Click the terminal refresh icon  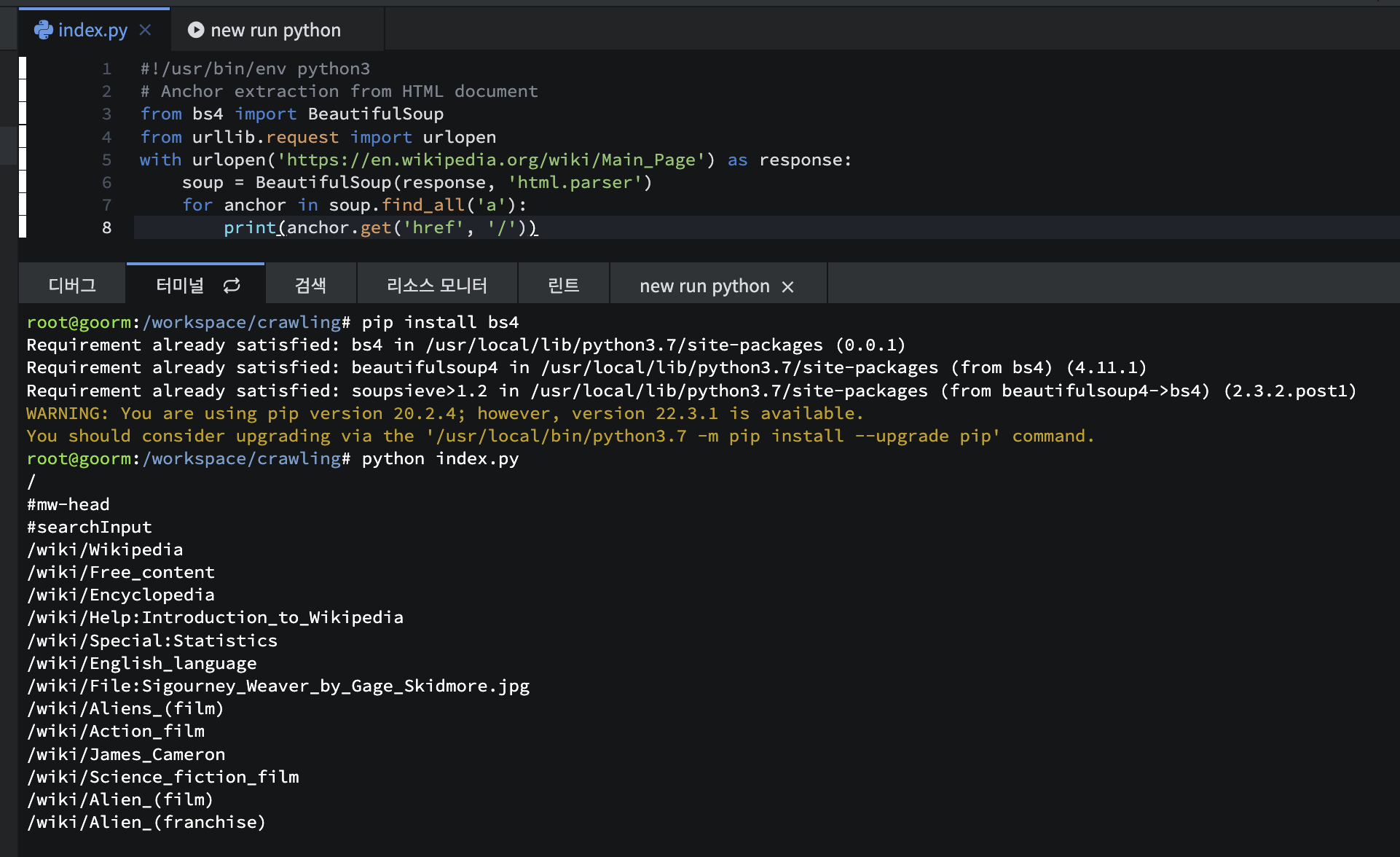232,286
